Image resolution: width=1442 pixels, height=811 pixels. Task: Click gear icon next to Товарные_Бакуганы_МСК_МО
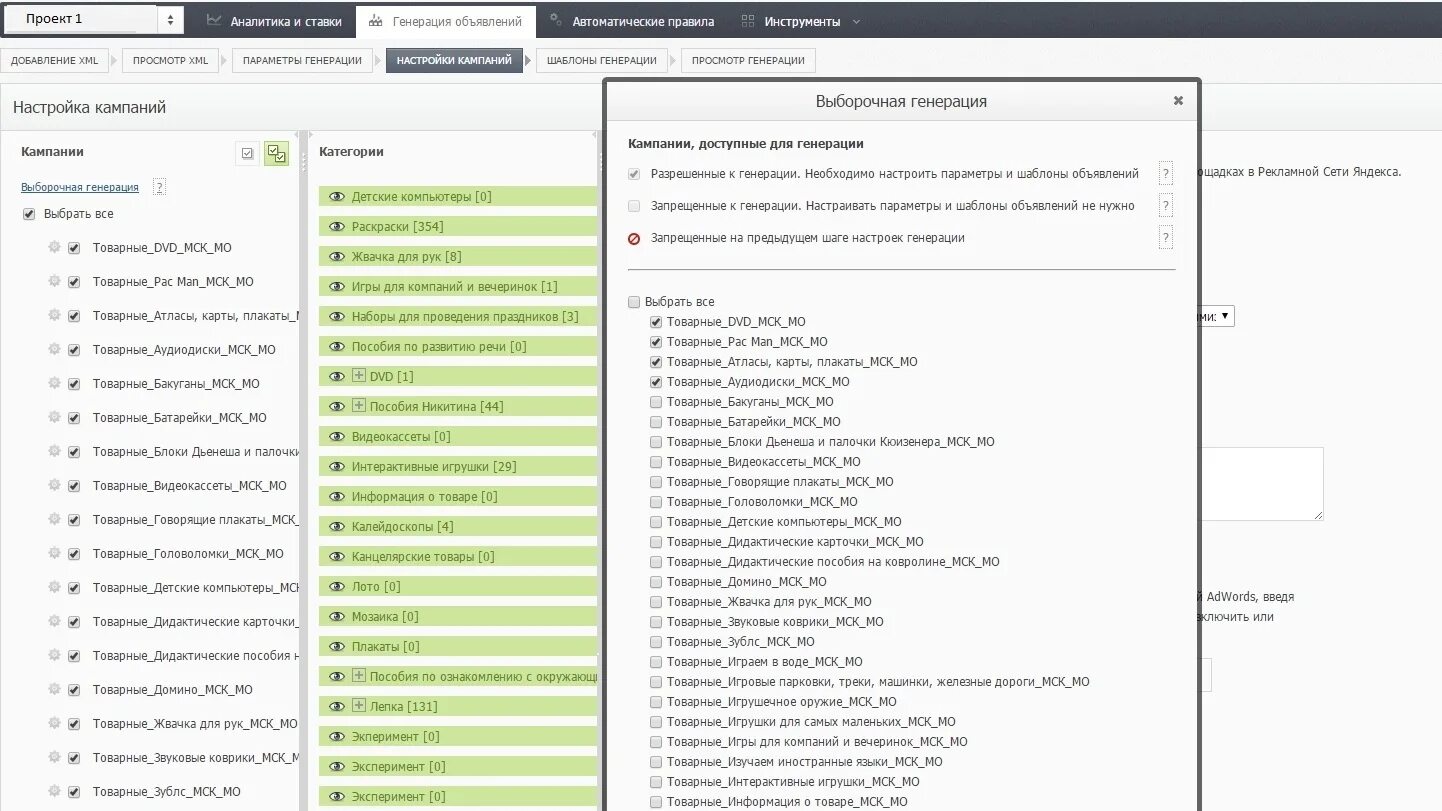coord(54,383)
